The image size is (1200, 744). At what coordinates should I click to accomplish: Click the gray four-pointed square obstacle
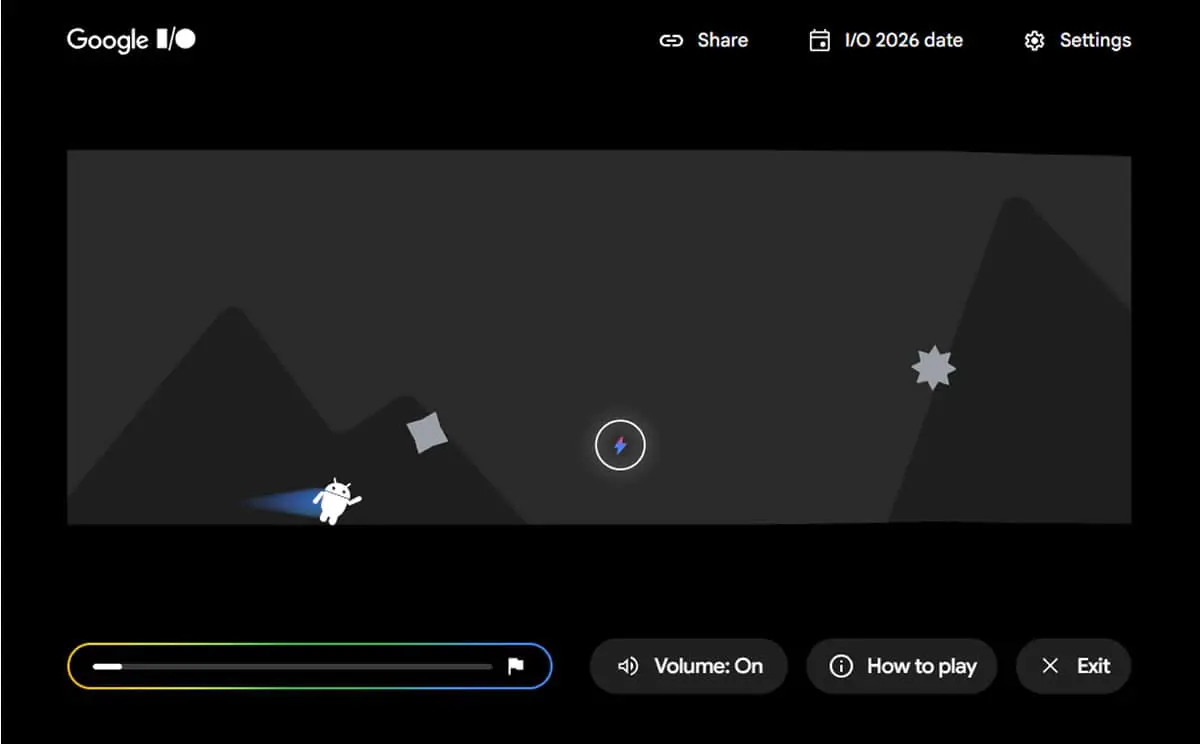tap(427, 432)
